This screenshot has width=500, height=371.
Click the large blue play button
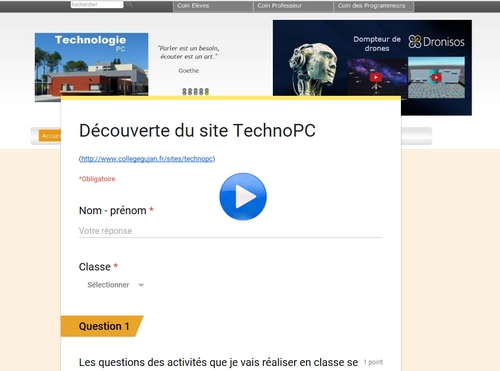point(243,196)
